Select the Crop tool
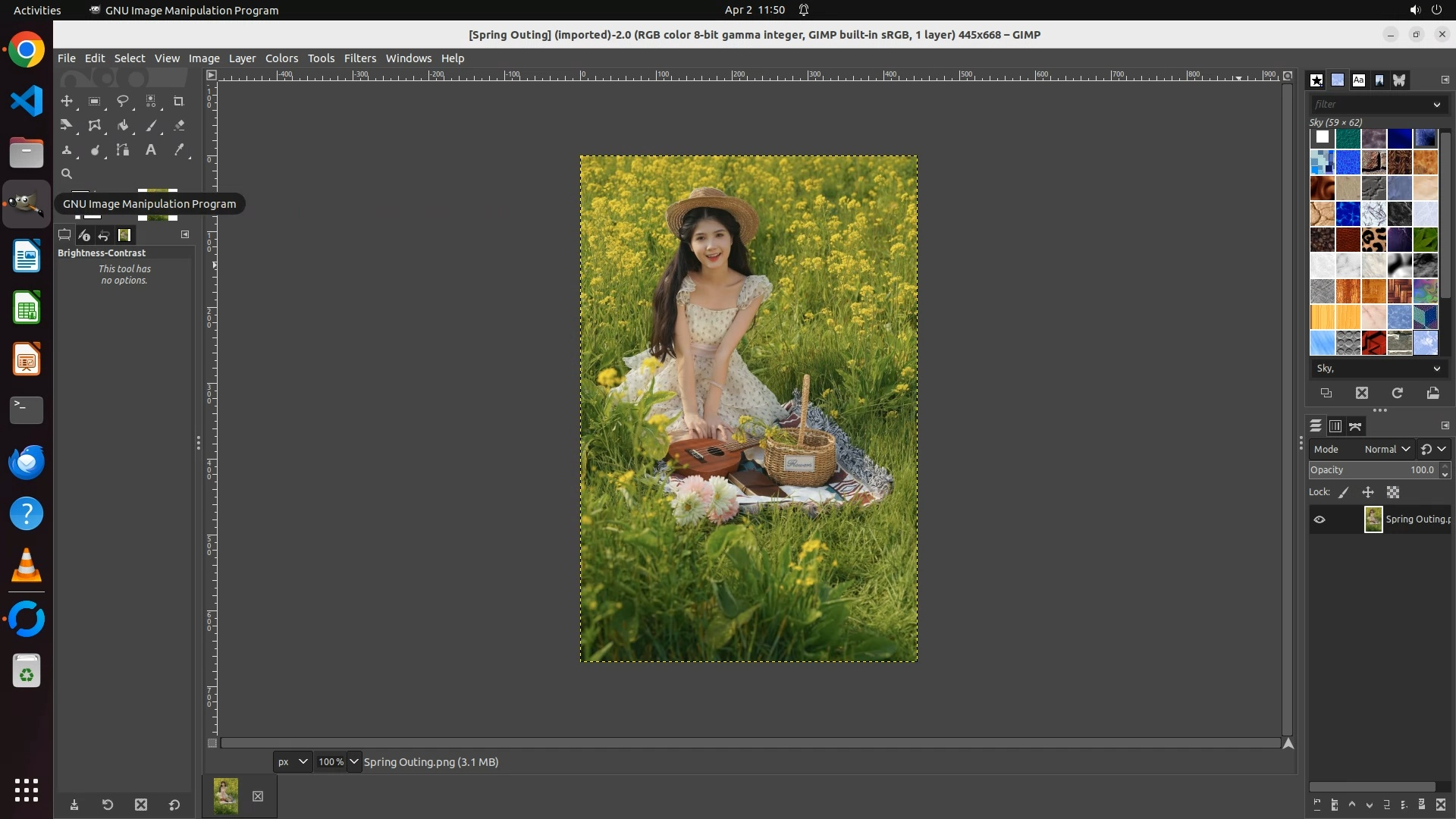 (x=179, y=101)
